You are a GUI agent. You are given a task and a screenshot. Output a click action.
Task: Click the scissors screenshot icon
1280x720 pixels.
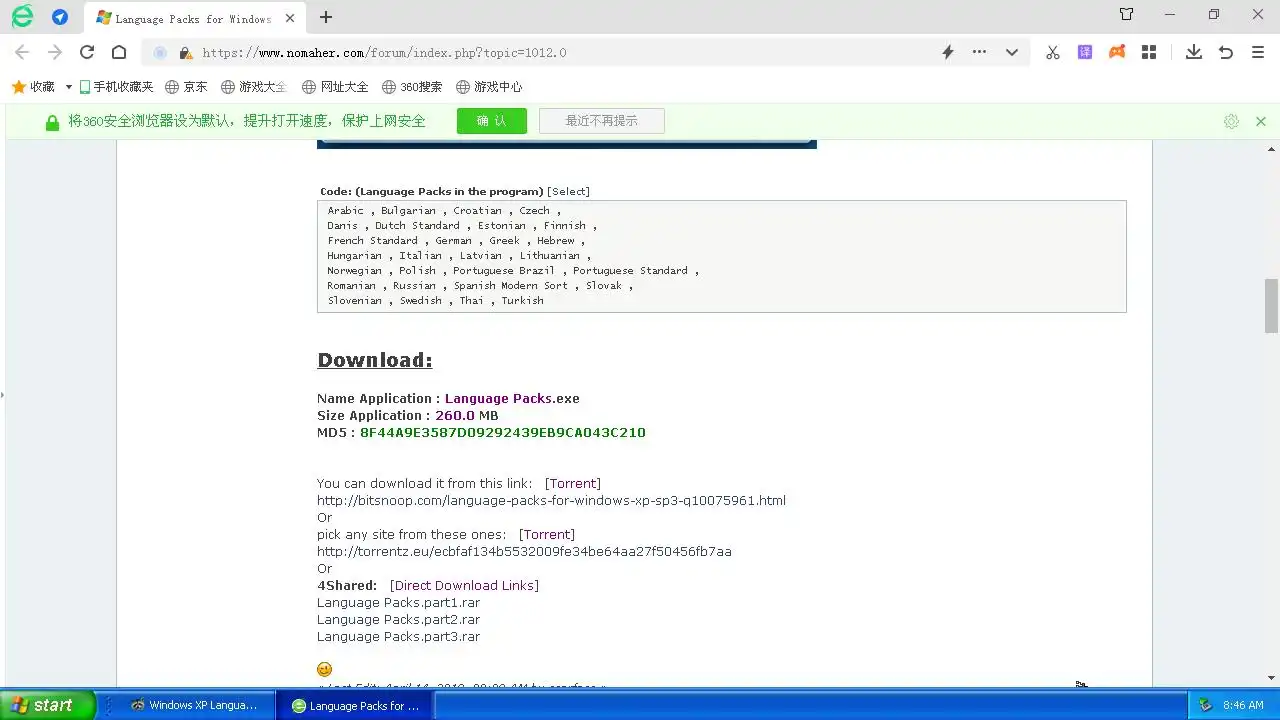pos(1053,52)
